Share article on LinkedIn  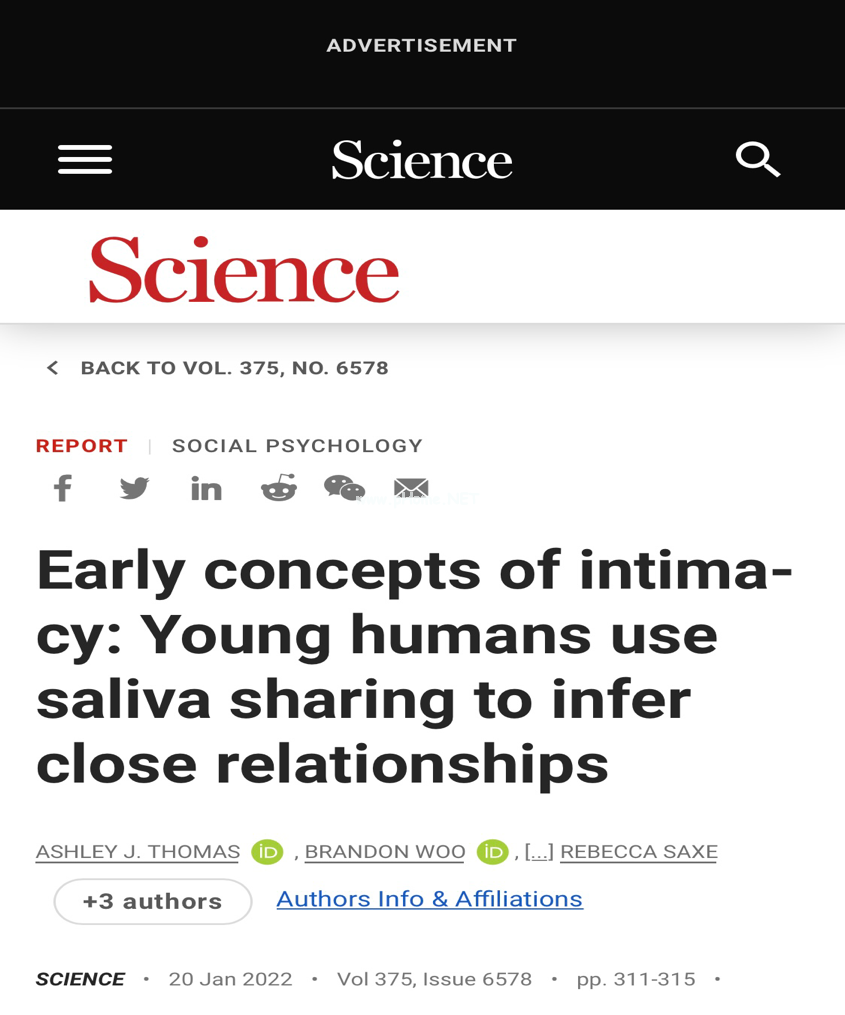[x=207, y=489]
